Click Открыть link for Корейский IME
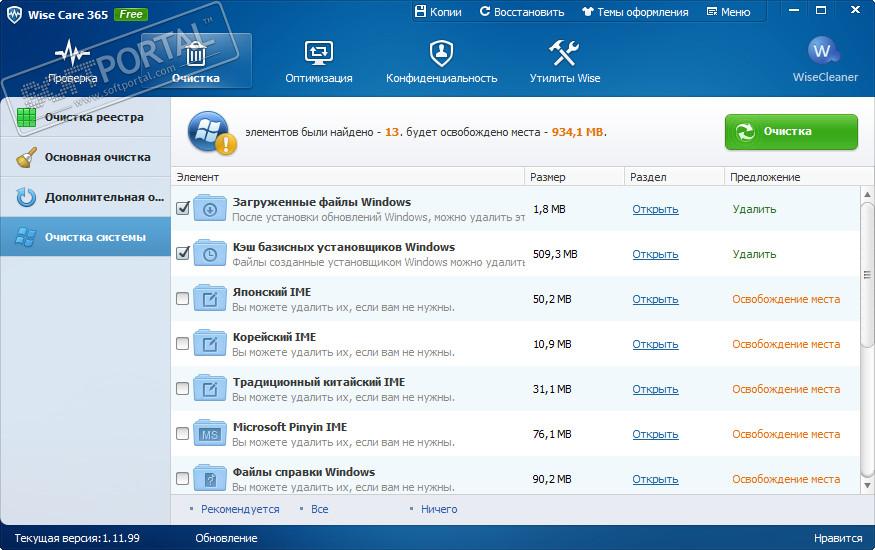Screen dimensions: 875x550 coord(655,345)
